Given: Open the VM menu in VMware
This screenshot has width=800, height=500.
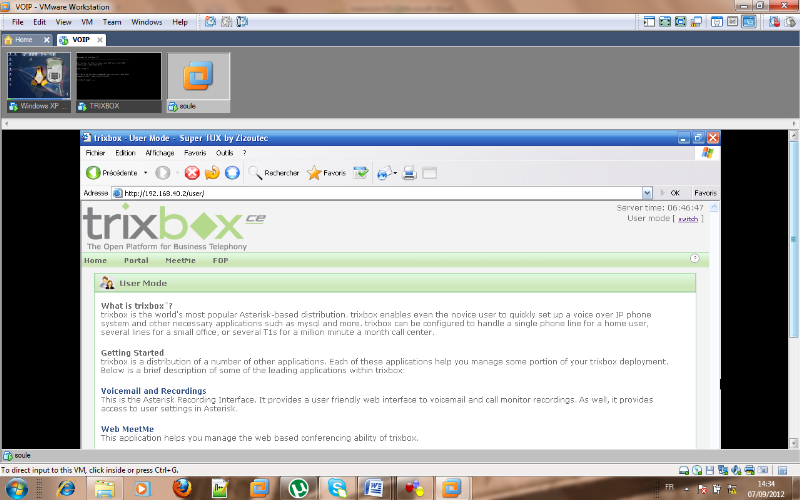Looking at the screenshot, I should [87, 22].
